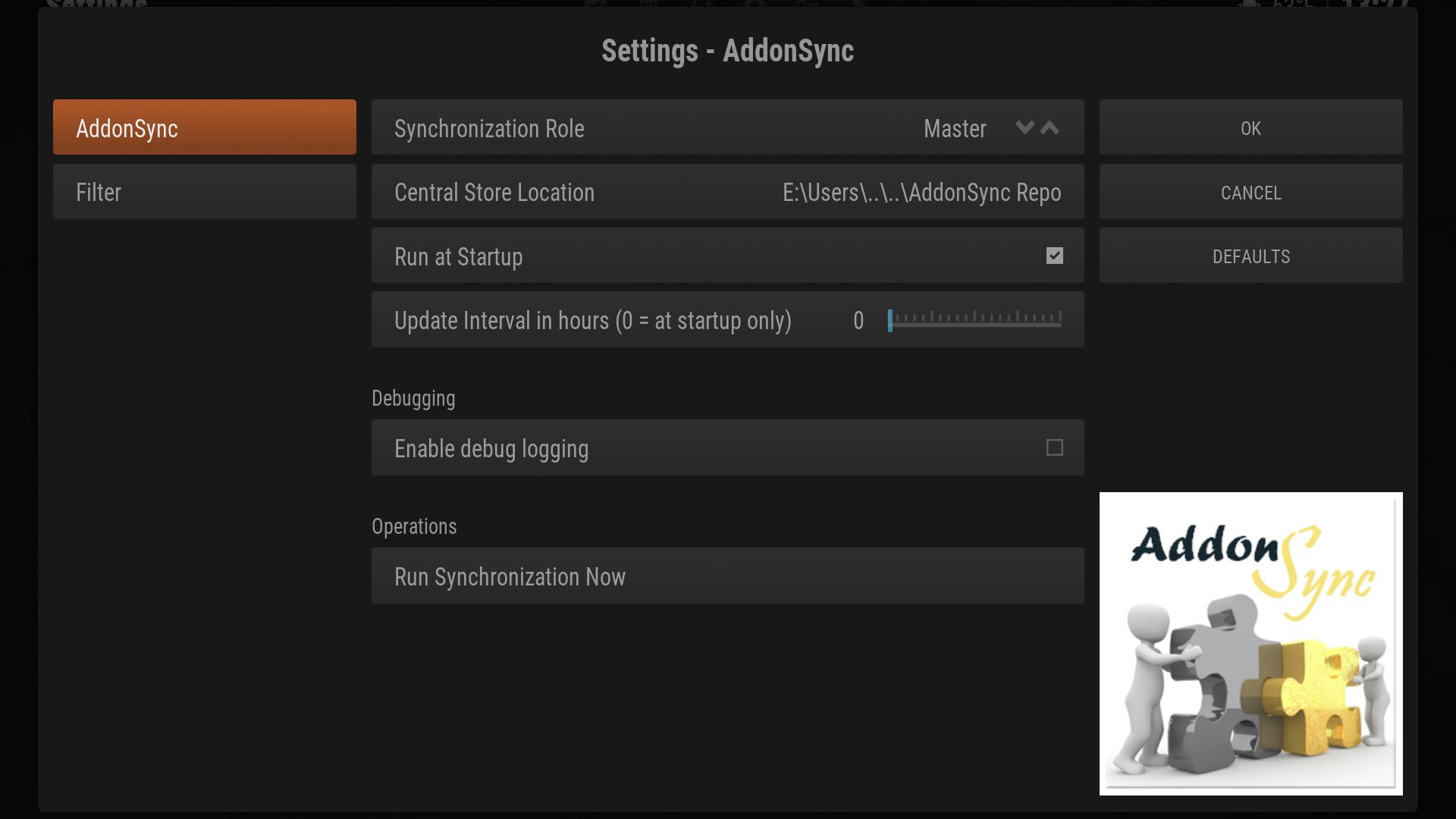Select the Synchronization Role label

pos(489,129)
